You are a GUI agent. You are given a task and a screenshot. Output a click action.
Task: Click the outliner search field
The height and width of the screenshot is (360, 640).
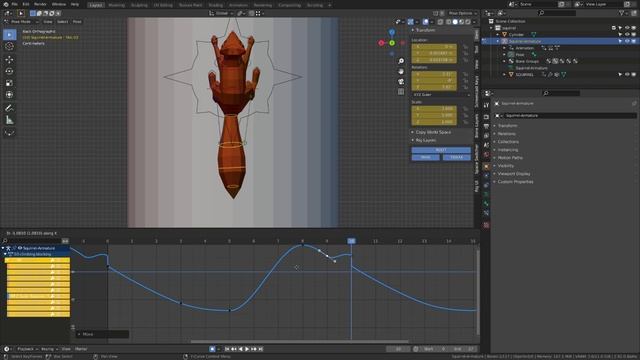tap(557, 13)
